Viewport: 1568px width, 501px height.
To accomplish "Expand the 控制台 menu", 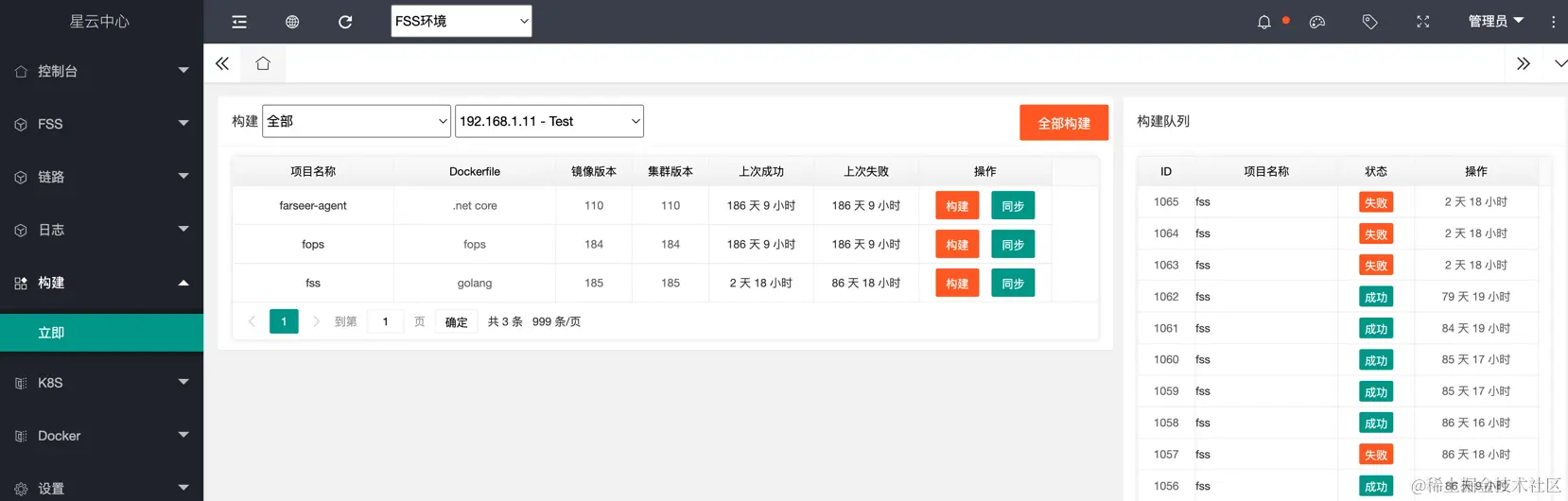I will [x=183, y=70].
